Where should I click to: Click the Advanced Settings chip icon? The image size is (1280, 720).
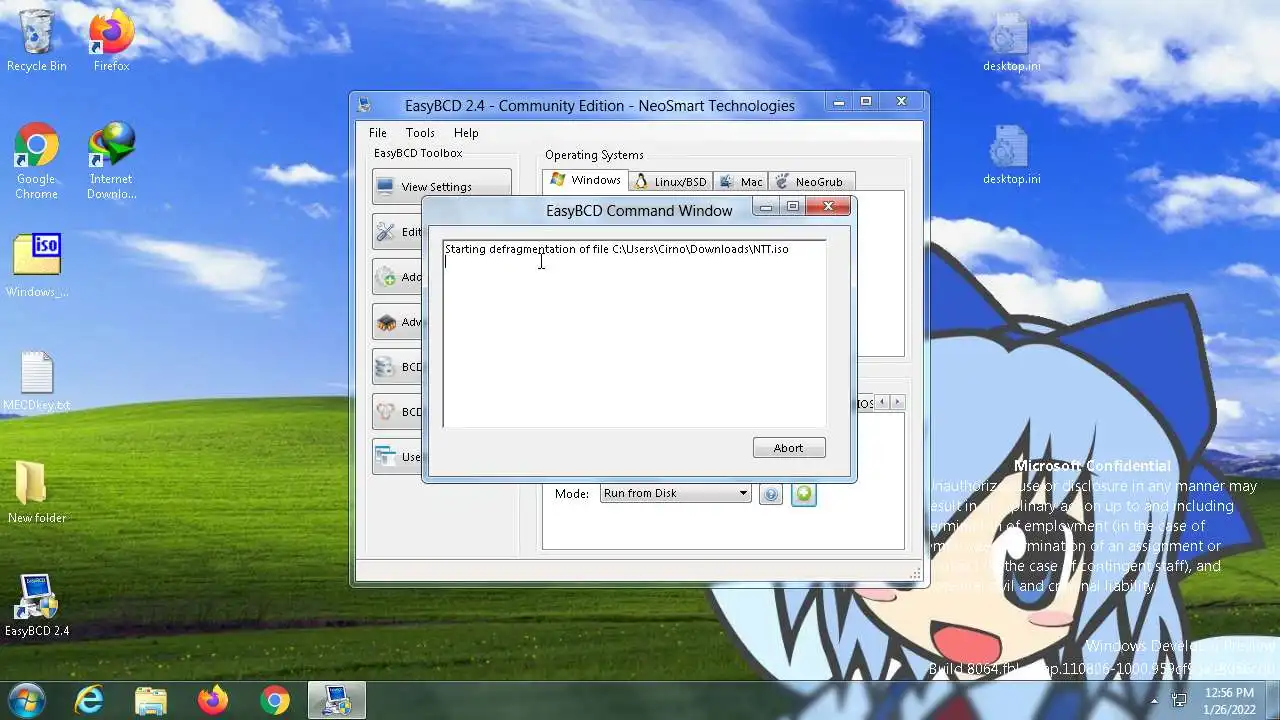[386, 322]
